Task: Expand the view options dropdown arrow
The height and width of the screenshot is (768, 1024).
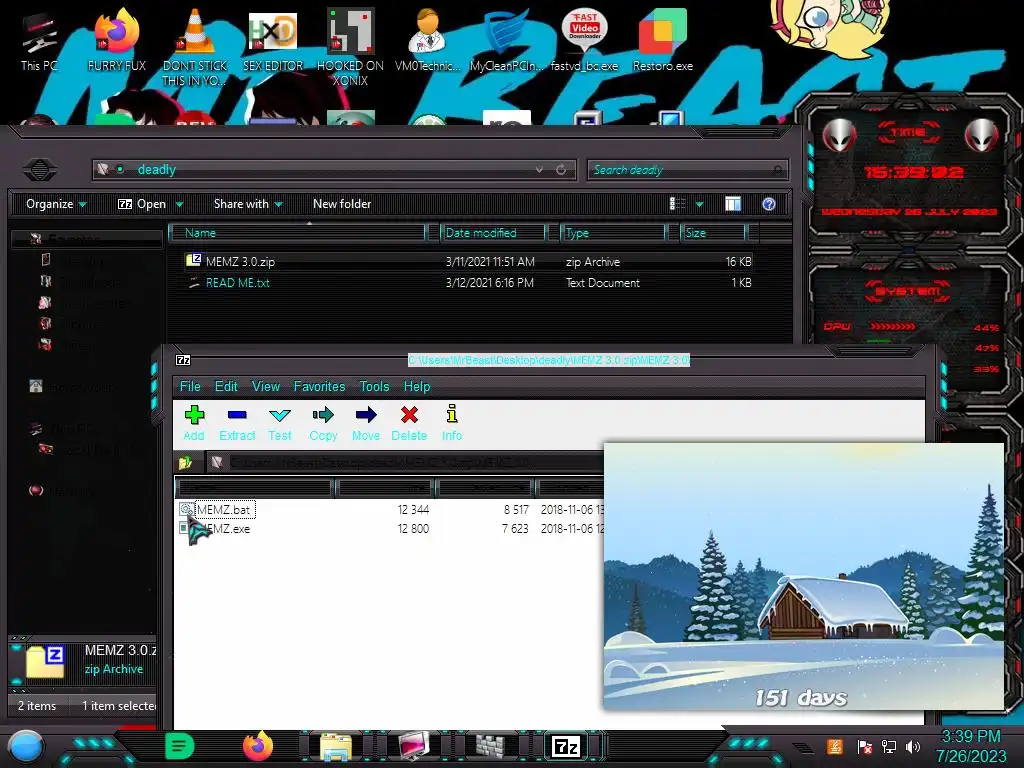Action: (x=699, y=204)
